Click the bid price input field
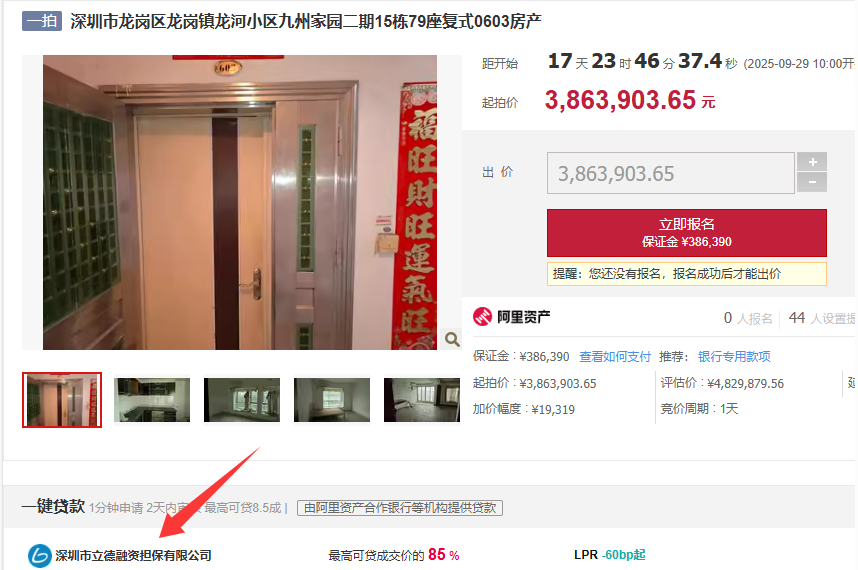 click(x=671, y=173)
